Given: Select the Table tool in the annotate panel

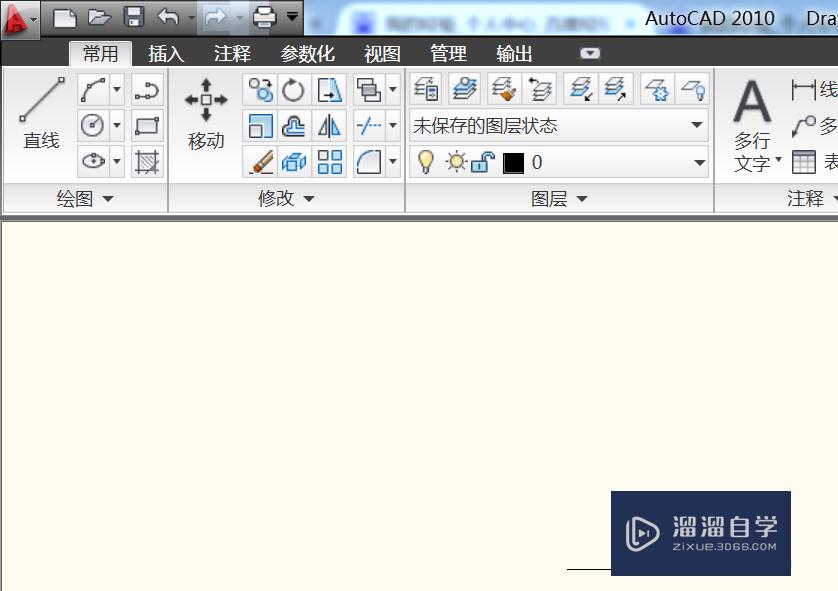Looking at the screenshot, I should click(x=803, y=161).
